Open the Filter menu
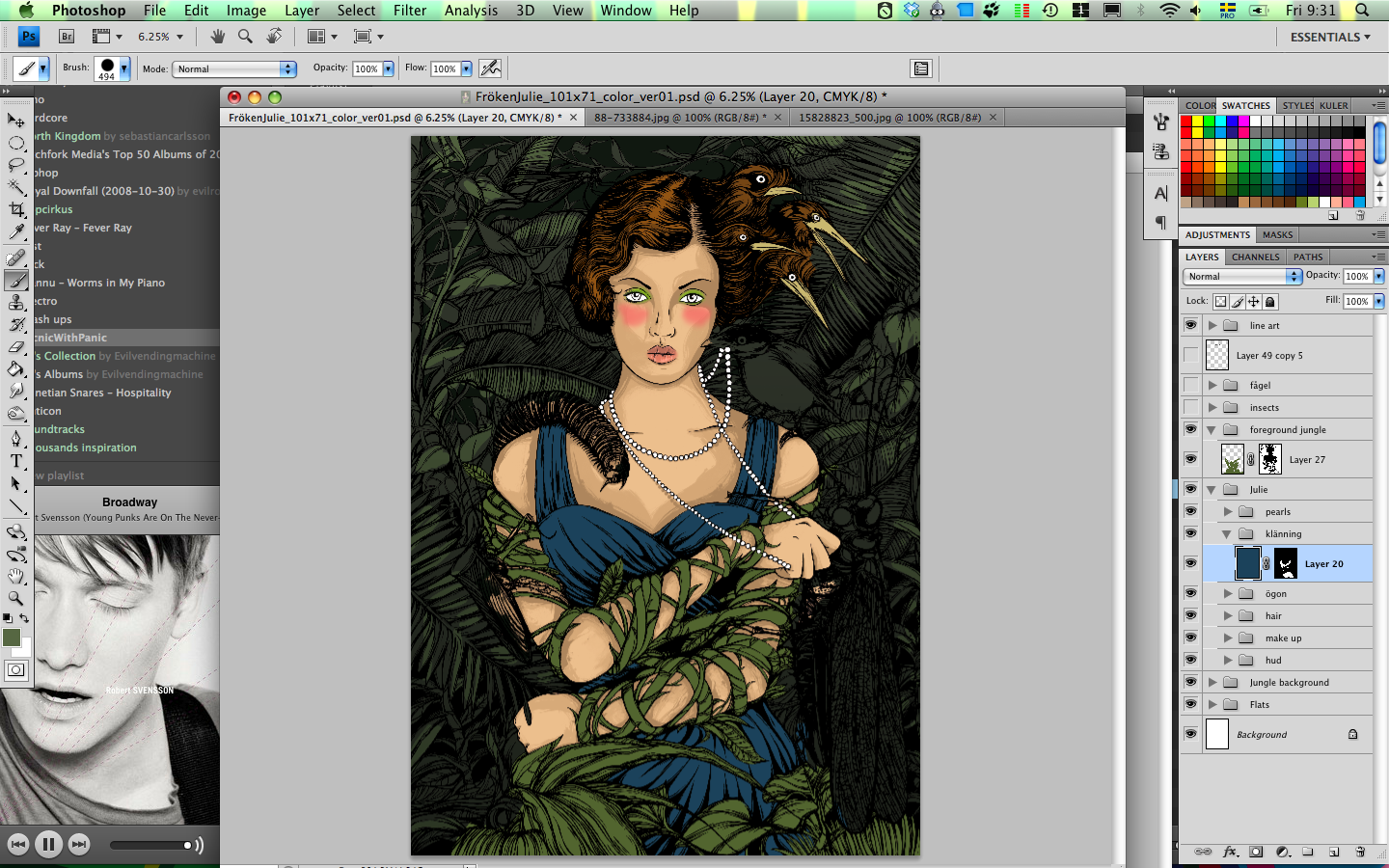1389x868 pixels. pyautogui.click(x=410, y=10)
